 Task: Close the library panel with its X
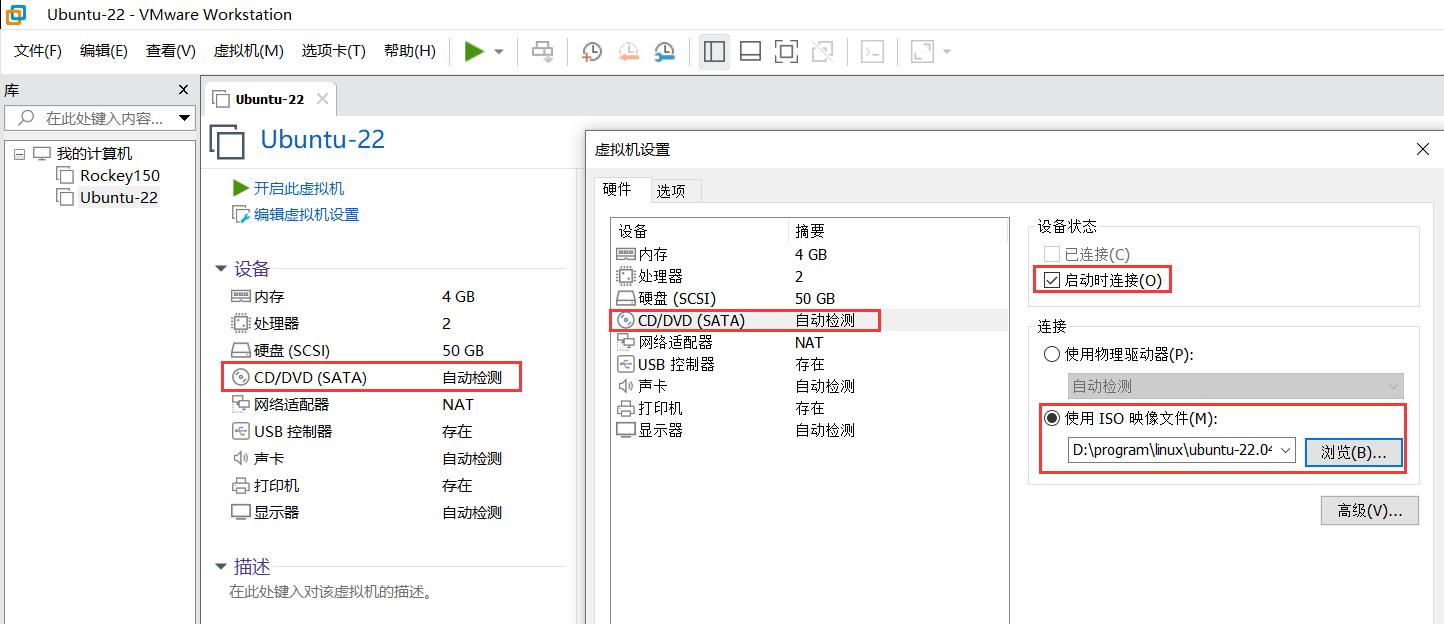[x=183, y=89]
